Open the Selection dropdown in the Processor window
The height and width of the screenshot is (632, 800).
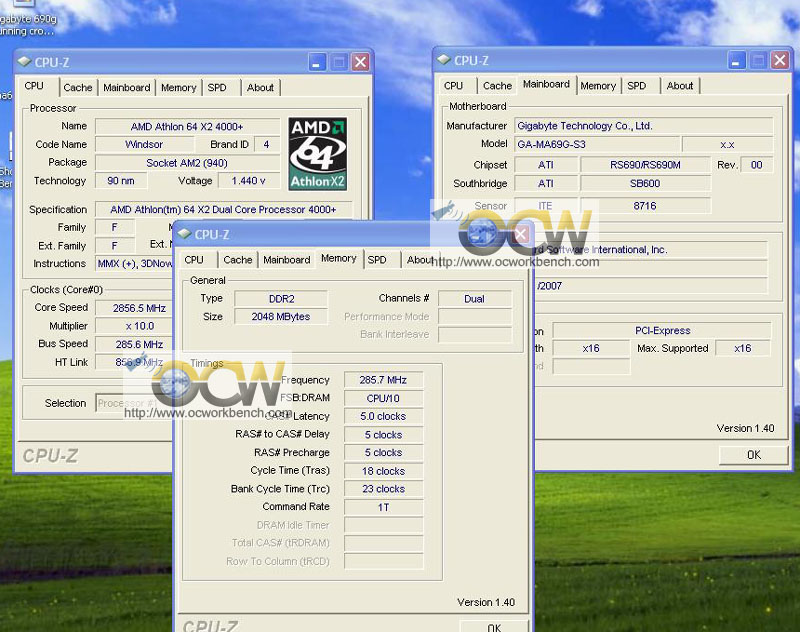pos(134,403)
